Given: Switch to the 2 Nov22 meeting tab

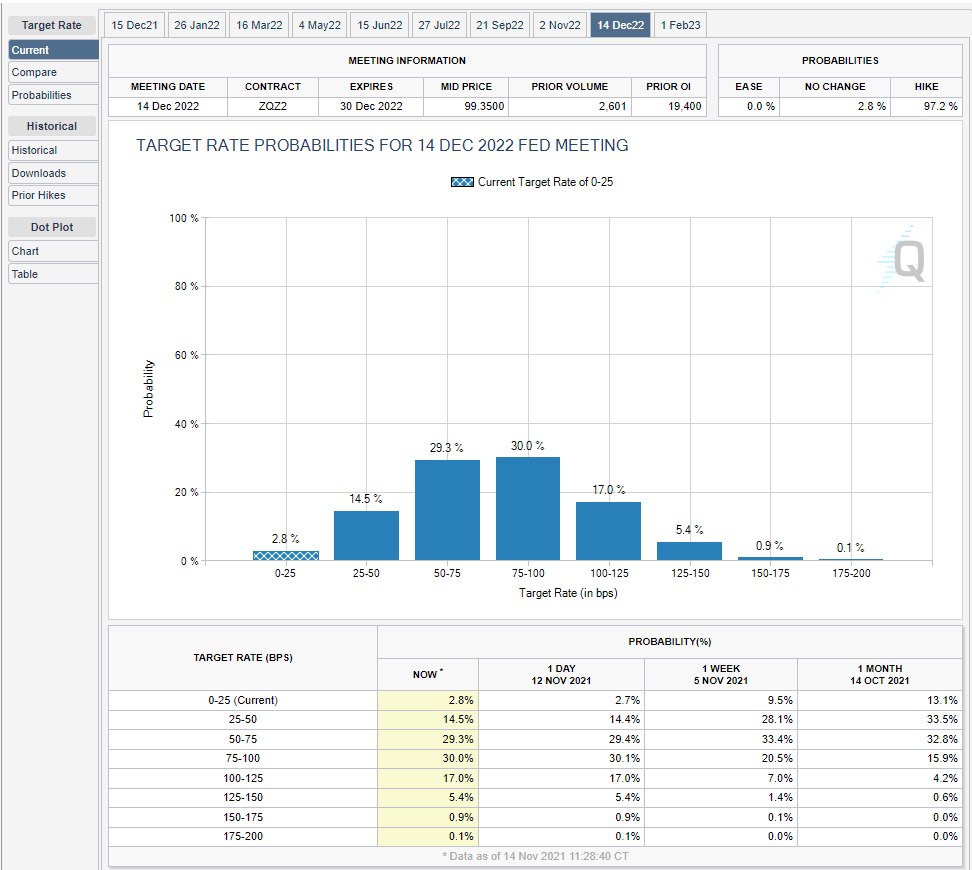Looking at the screenshot, I should [559, 25].
